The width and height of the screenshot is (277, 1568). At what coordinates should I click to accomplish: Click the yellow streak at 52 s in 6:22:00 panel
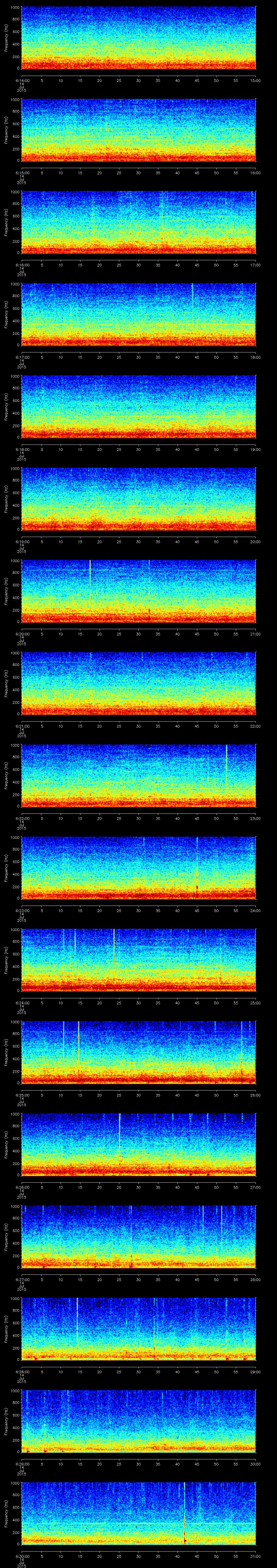[x=226, y=769]
